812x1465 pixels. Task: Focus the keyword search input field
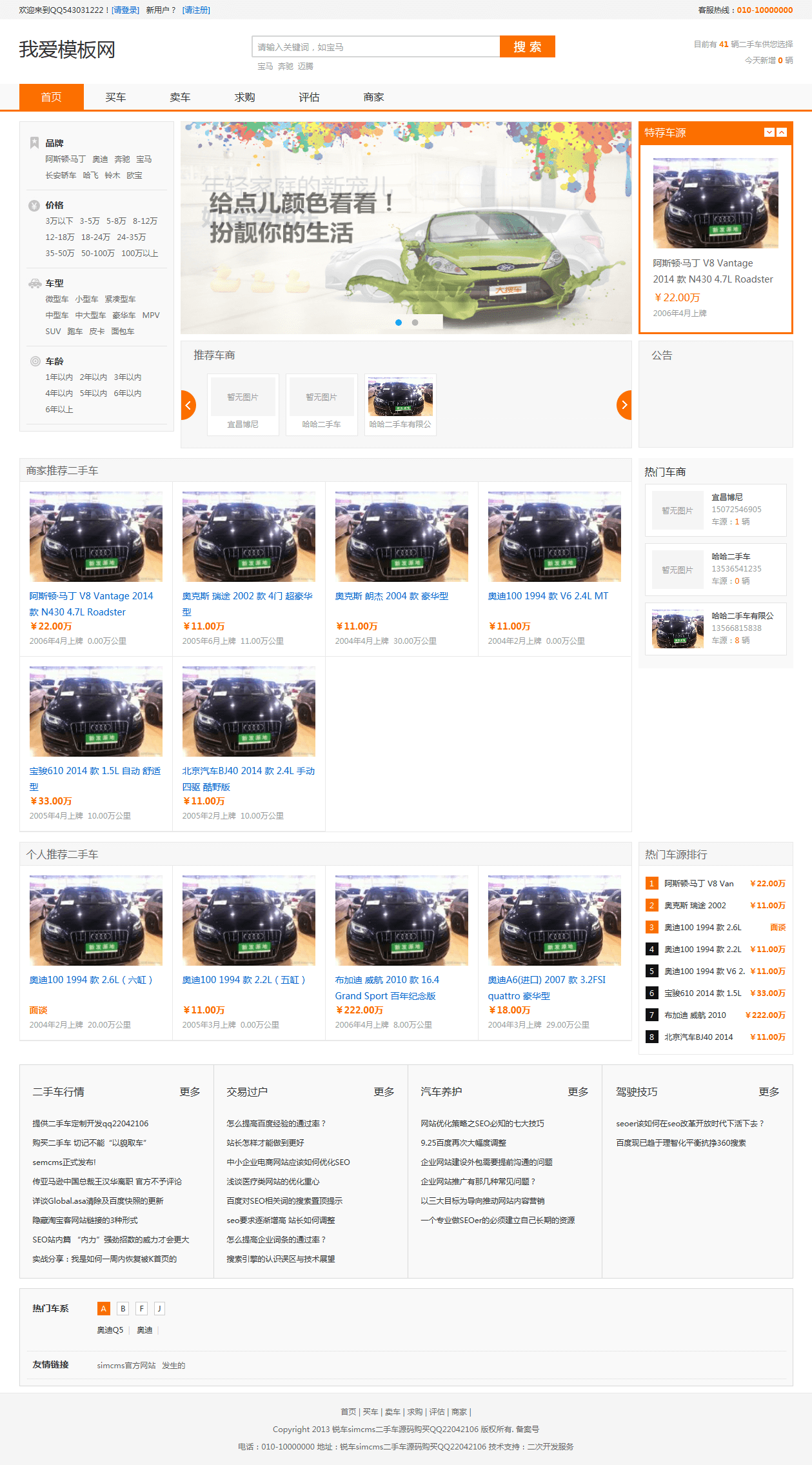point(375,47)
